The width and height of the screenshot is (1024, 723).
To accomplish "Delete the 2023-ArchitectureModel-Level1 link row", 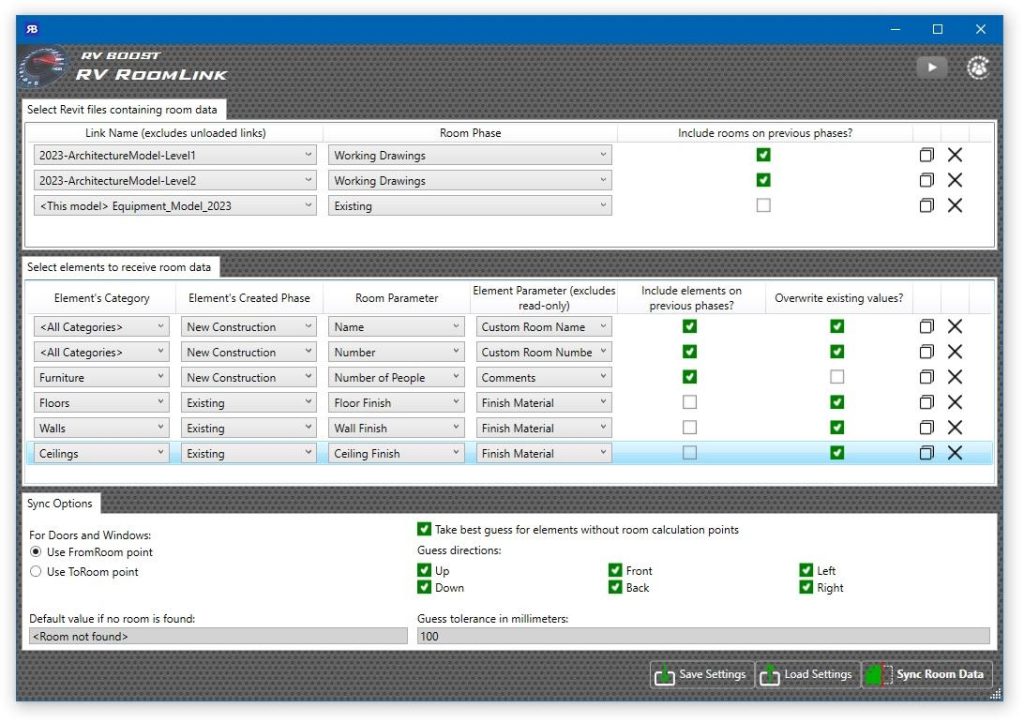I will point(955,155).
